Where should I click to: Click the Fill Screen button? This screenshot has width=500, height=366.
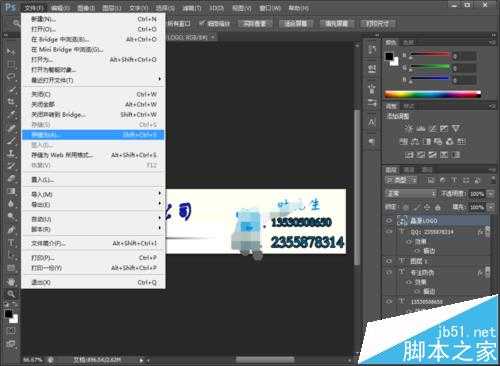[x=337, y=23]
